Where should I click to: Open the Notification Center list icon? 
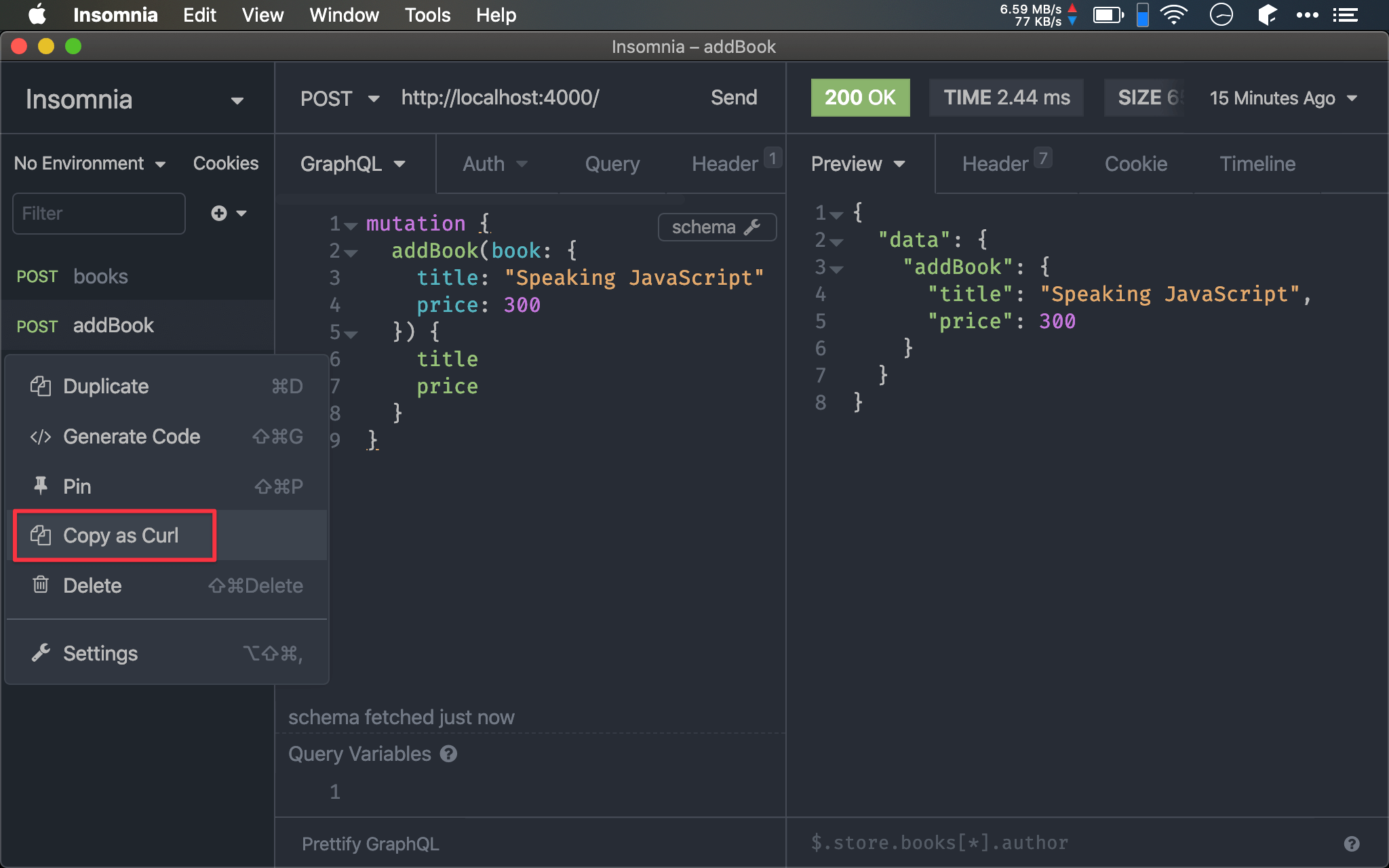1345,14
